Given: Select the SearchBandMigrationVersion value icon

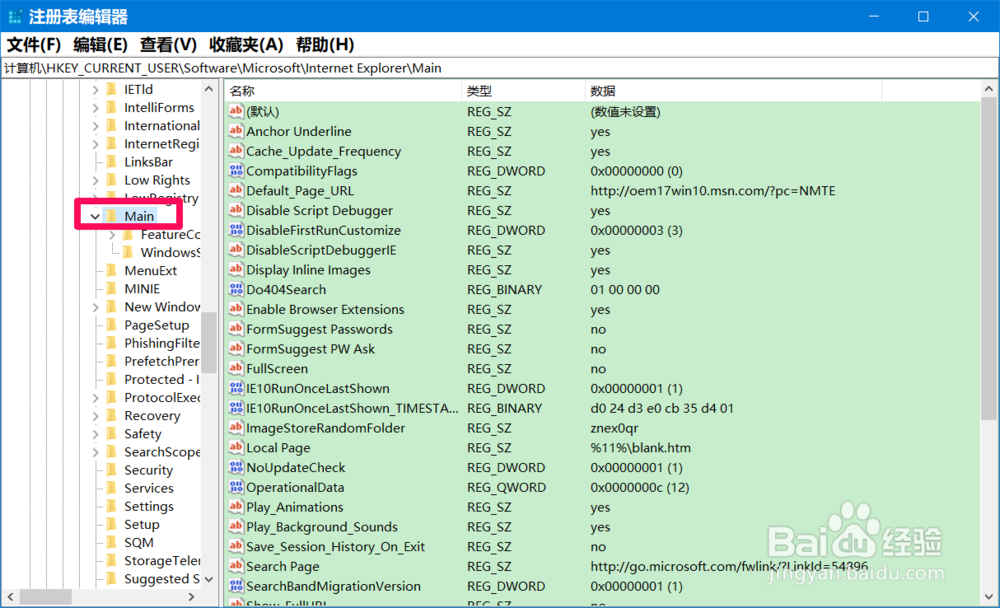Looking at the screenshot, I should 236,586.
